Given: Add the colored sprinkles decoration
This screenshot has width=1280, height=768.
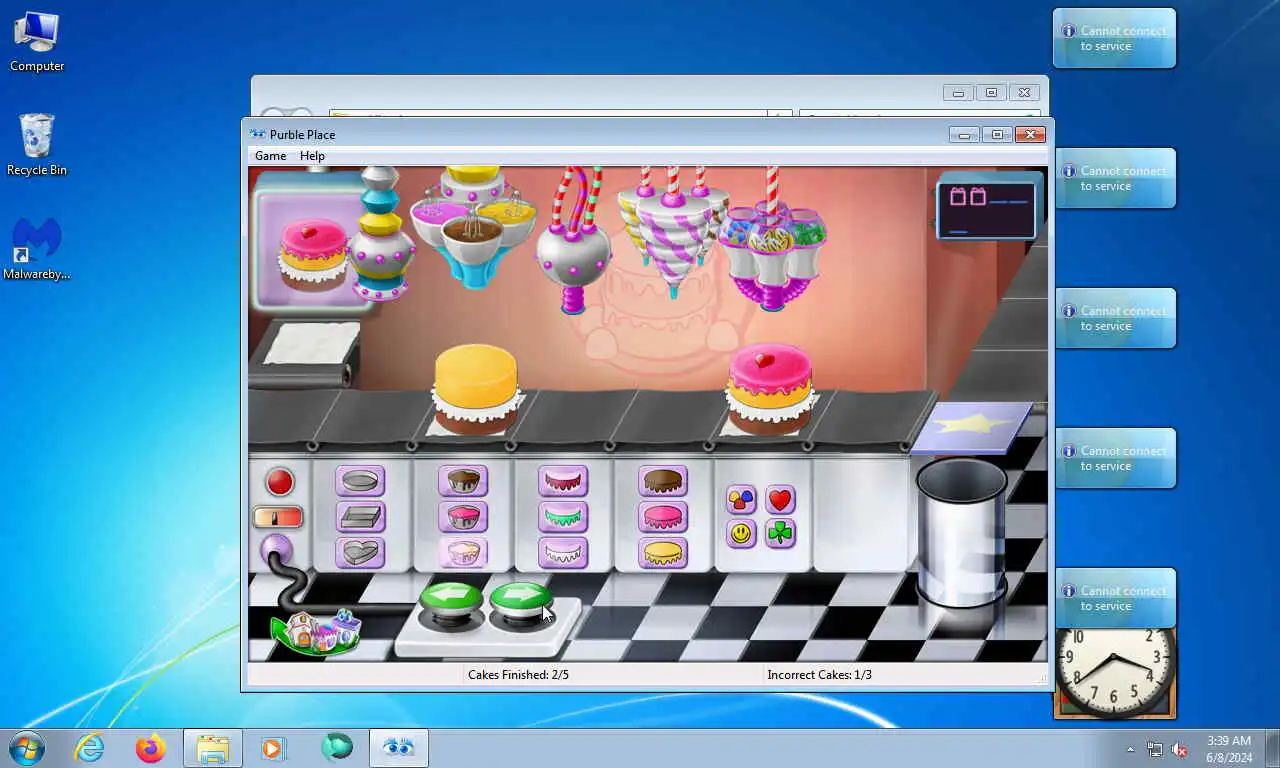Looking at the screenshot, I should coord(741,500).
